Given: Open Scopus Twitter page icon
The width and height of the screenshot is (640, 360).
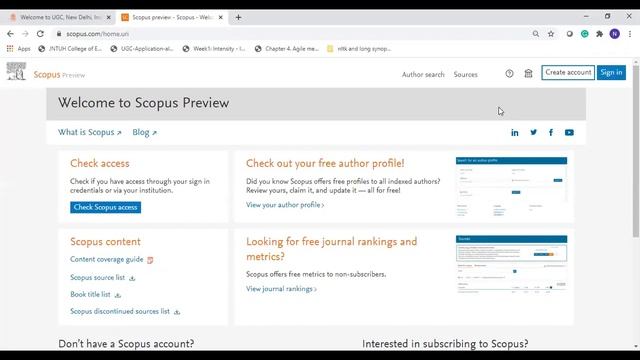Looking at the screenshot, I should coord(533,132).
